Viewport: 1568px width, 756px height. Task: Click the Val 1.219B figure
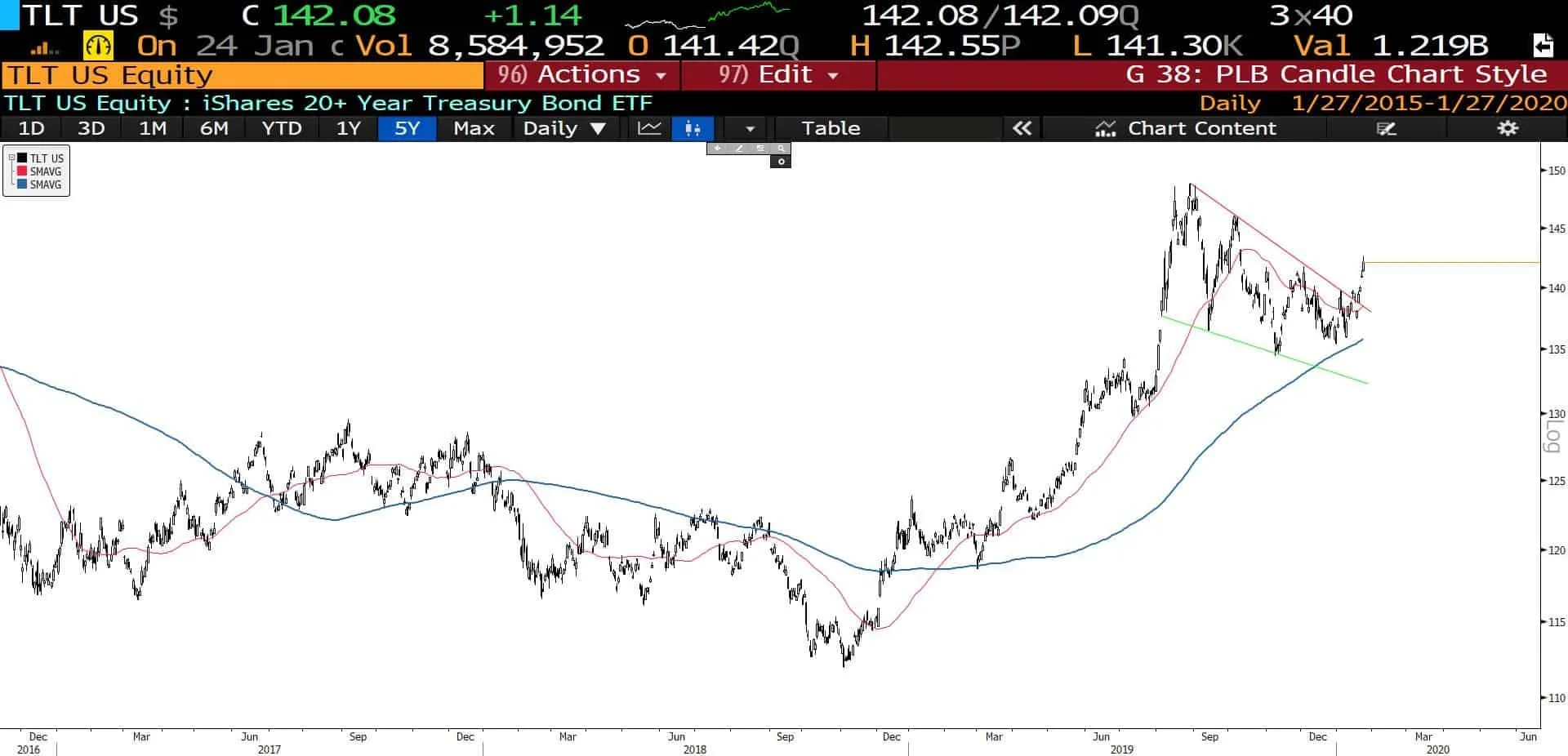1391,46
